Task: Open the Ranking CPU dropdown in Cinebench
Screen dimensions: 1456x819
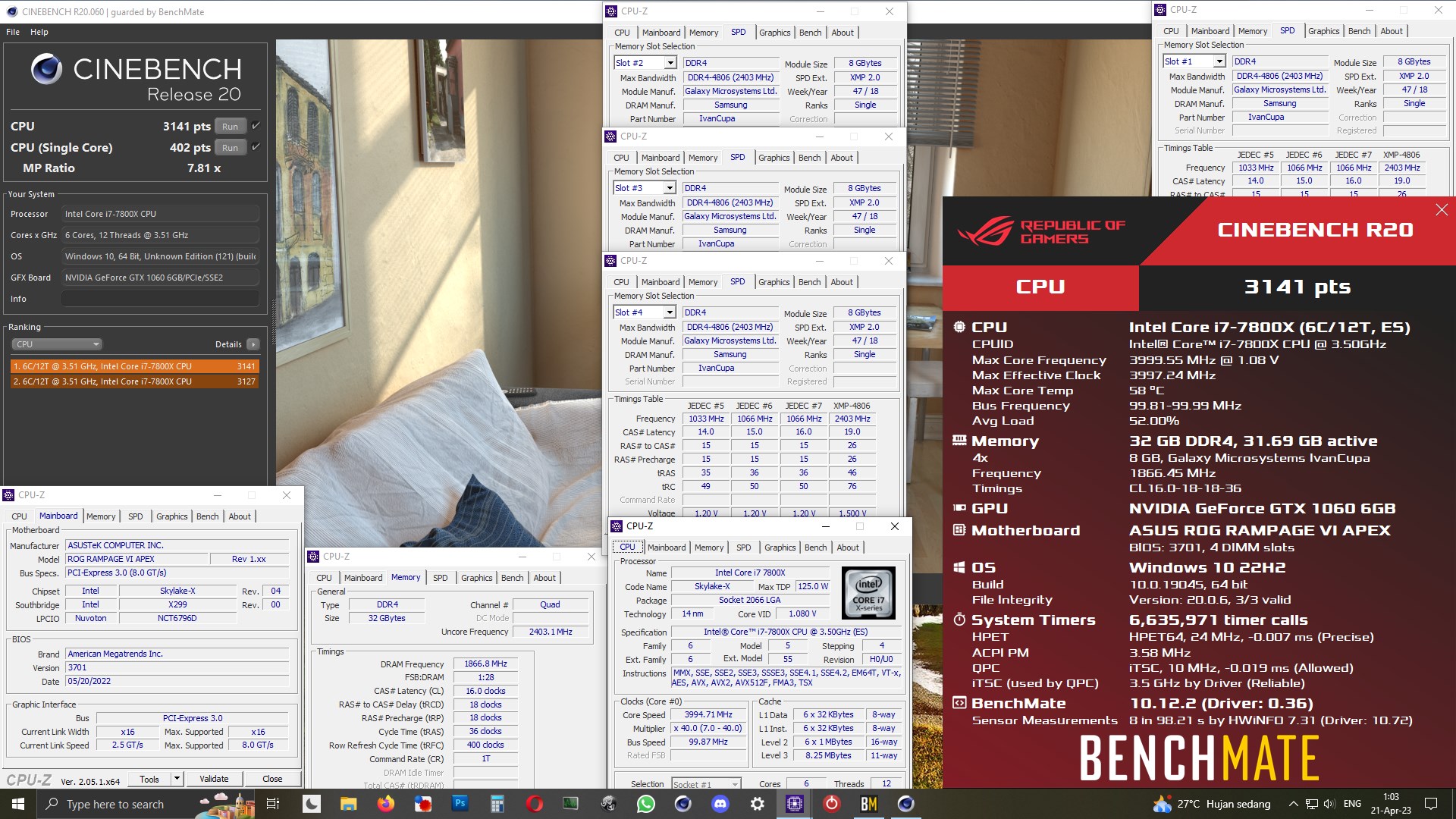Action: pyautogui.click(x=57, y=344)
